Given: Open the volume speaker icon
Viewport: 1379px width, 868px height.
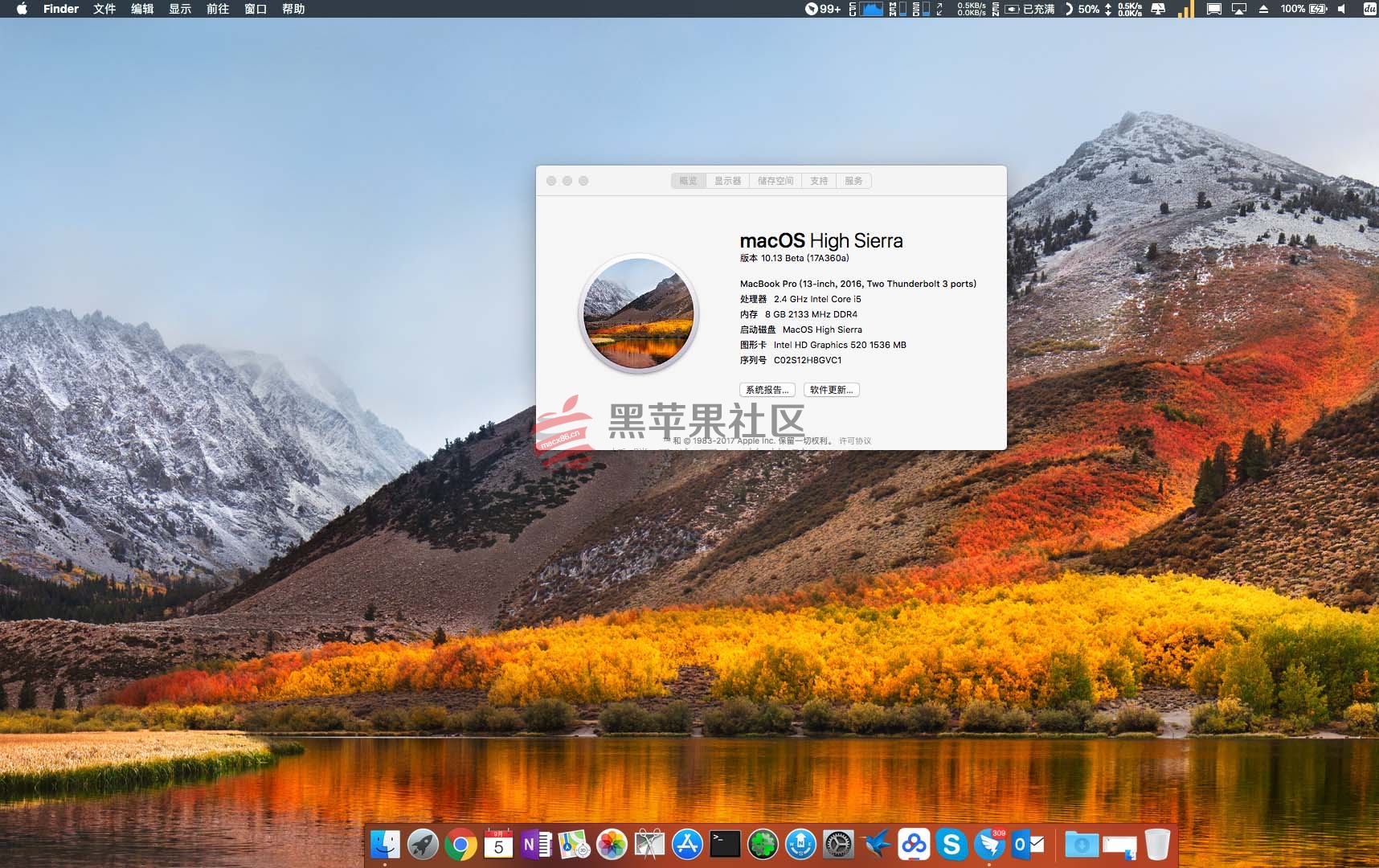Looking at the screenshot, I should click(1341, 9).
